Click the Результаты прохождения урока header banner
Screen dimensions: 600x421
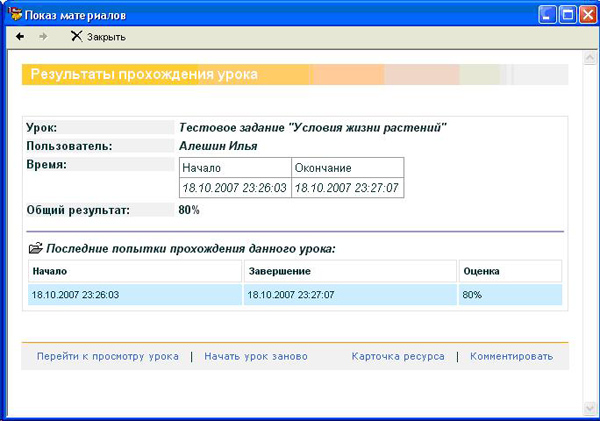click(295, 74)
